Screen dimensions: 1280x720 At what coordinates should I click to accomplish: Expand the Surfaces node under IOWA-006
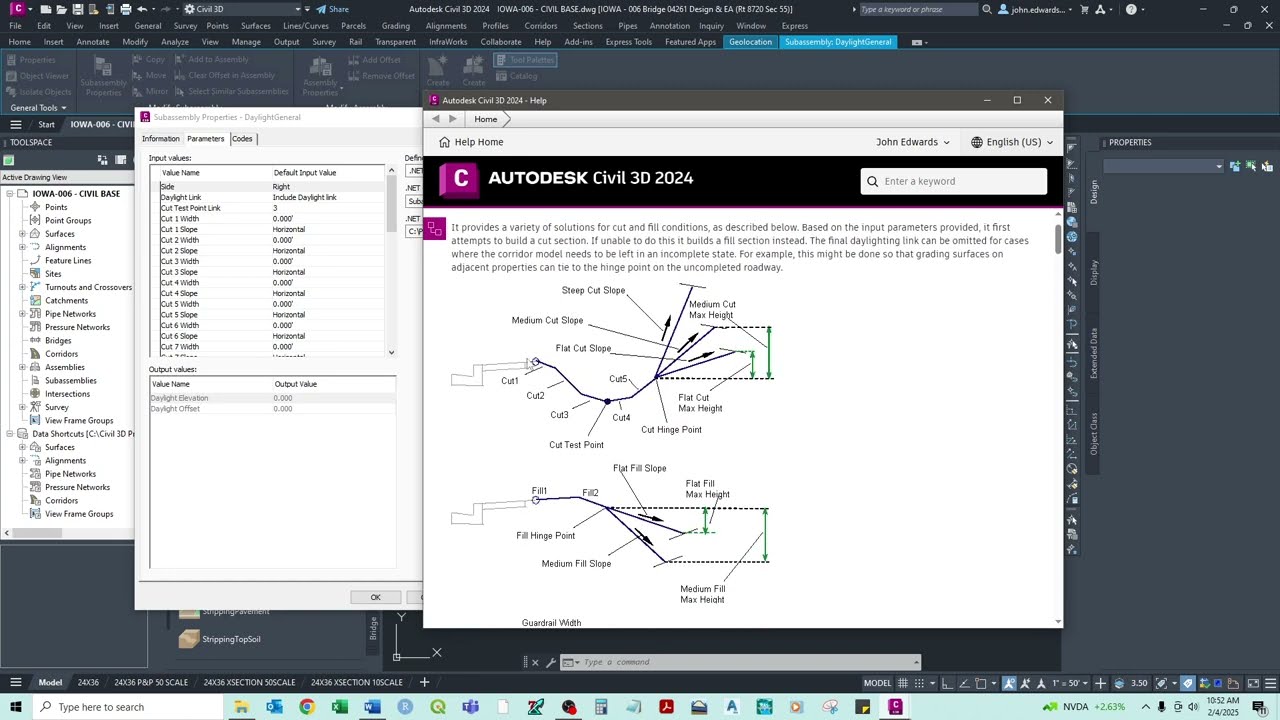(22, 234)
